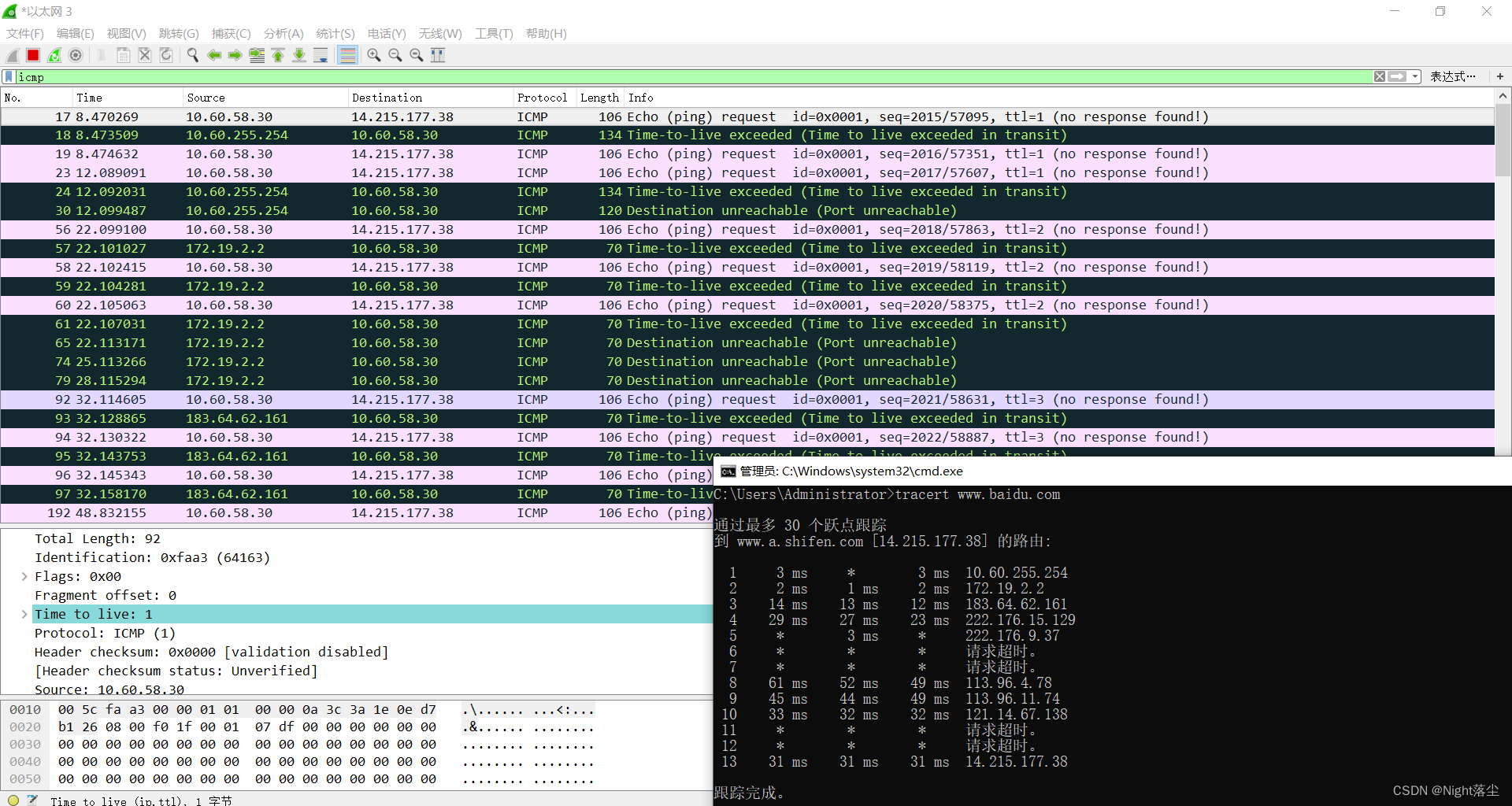Sort by the Source column header
Screen dimensions: 1512x806
coord(265,98)
